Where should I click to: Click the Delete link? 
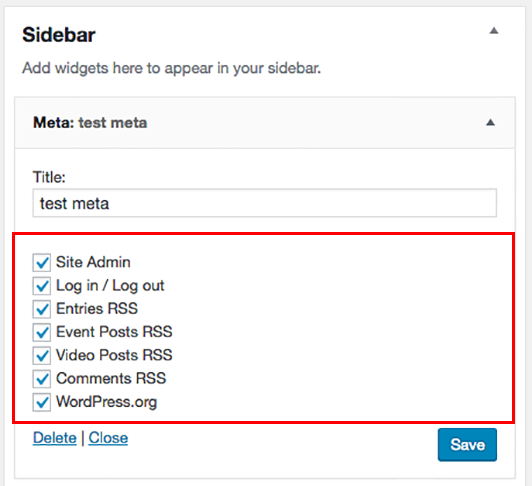pyautogui.click(x=55, y=438)
